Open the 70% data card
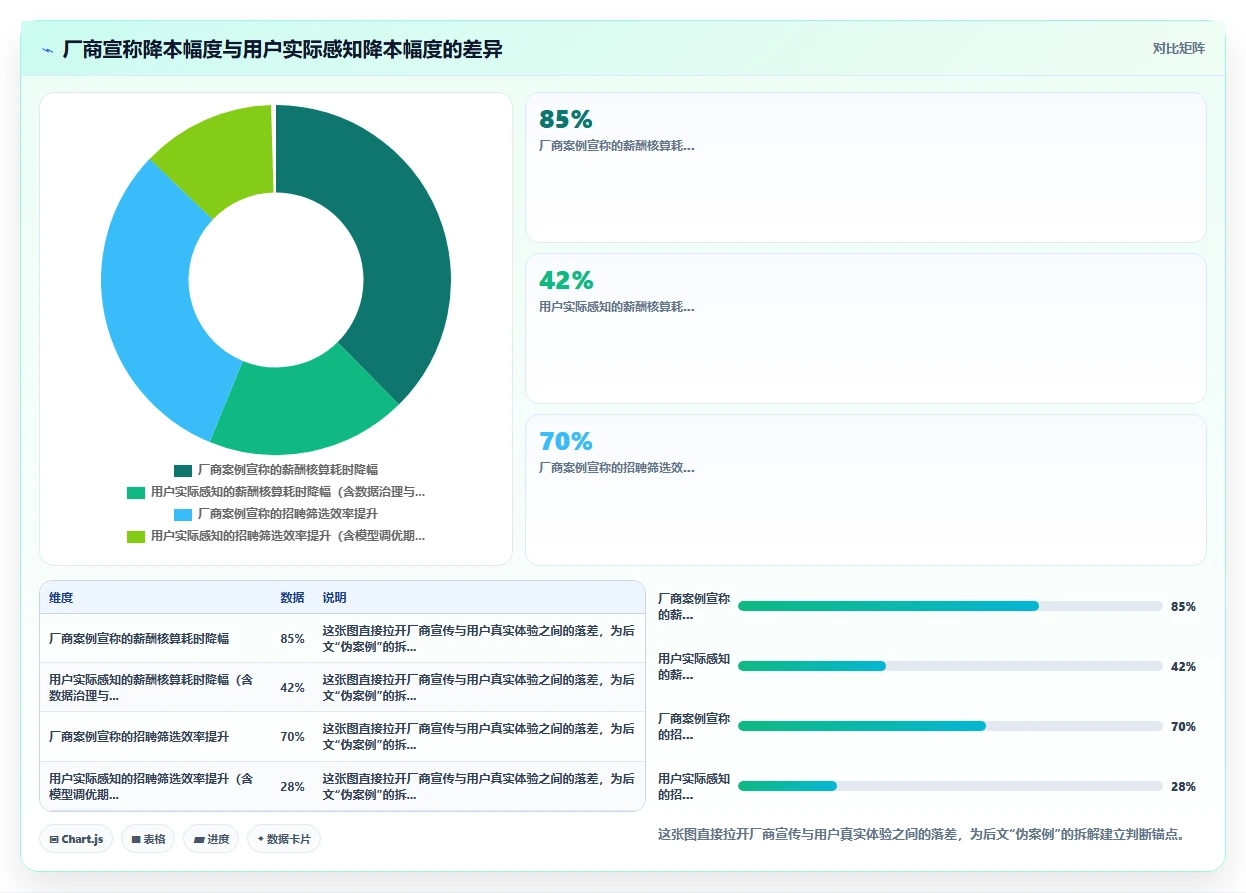The height and width of the screenshot is (893, 1246). [x=866, y=490]
